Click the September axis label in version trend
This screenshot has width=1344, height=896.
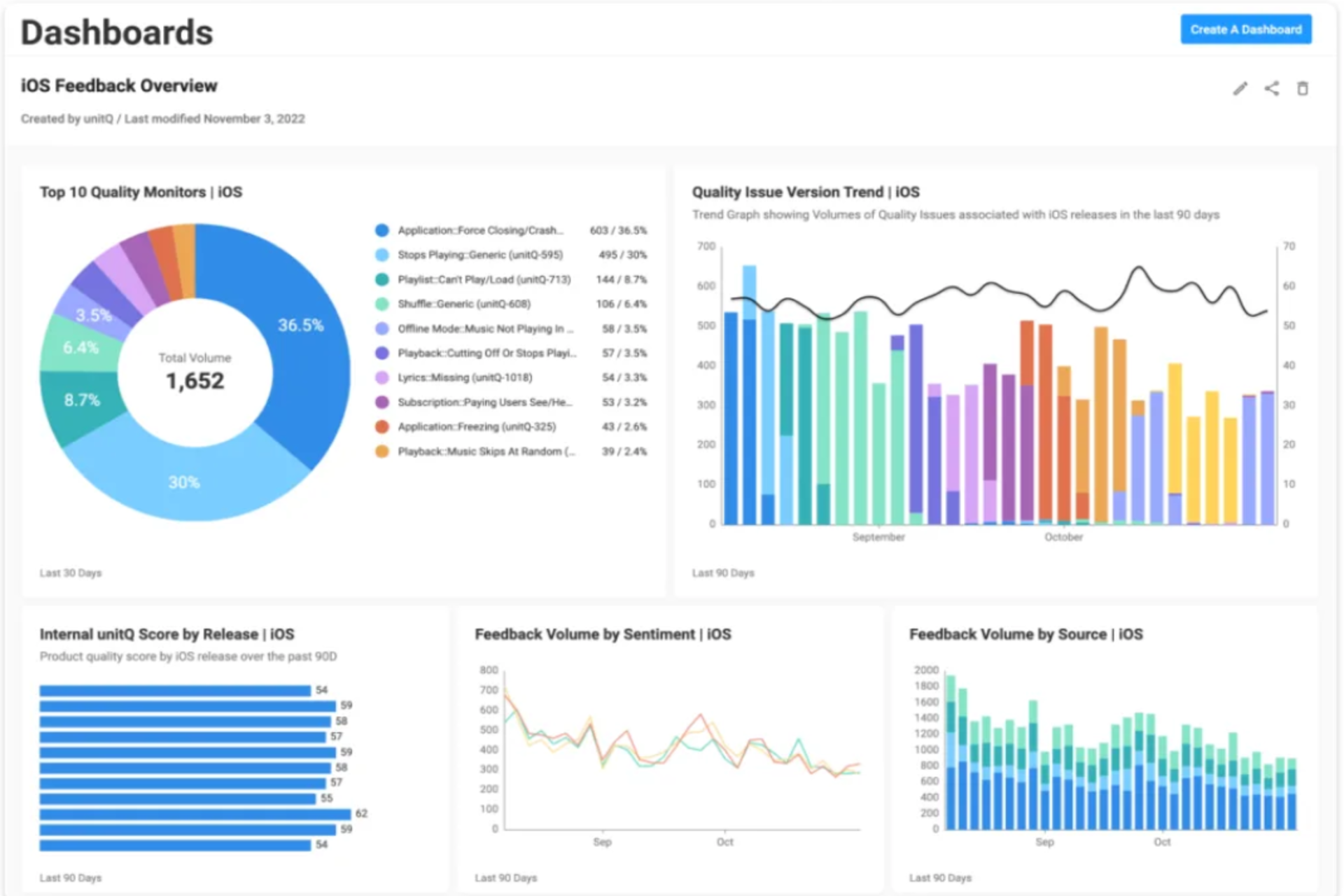pyautogui.click(x=878, y=537)
